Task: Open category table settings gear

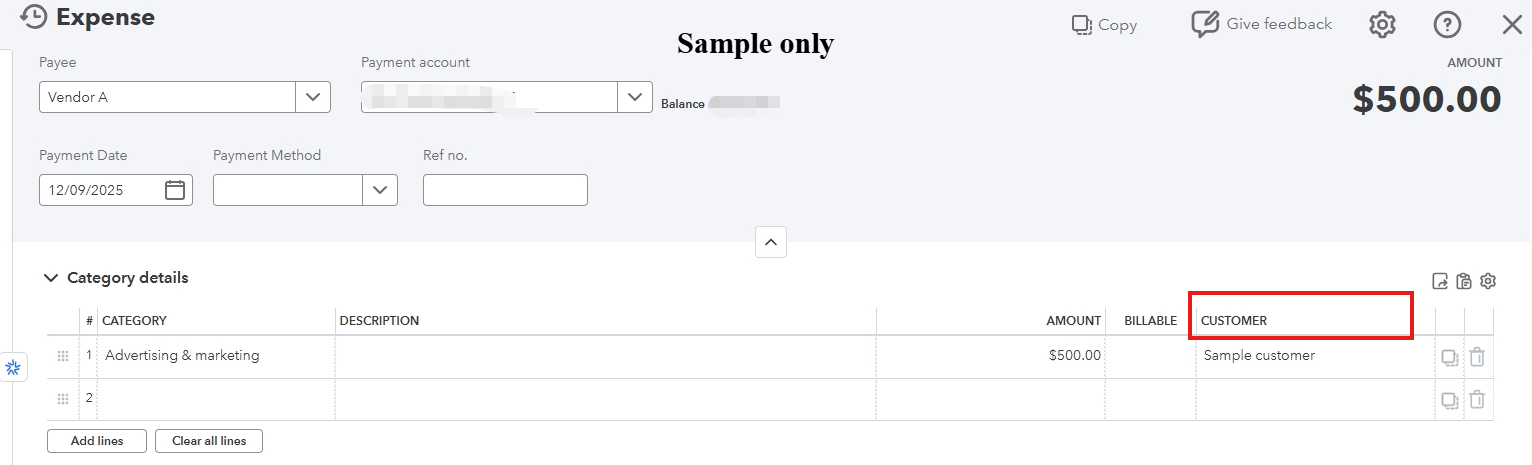Action: coord(1488,281)
